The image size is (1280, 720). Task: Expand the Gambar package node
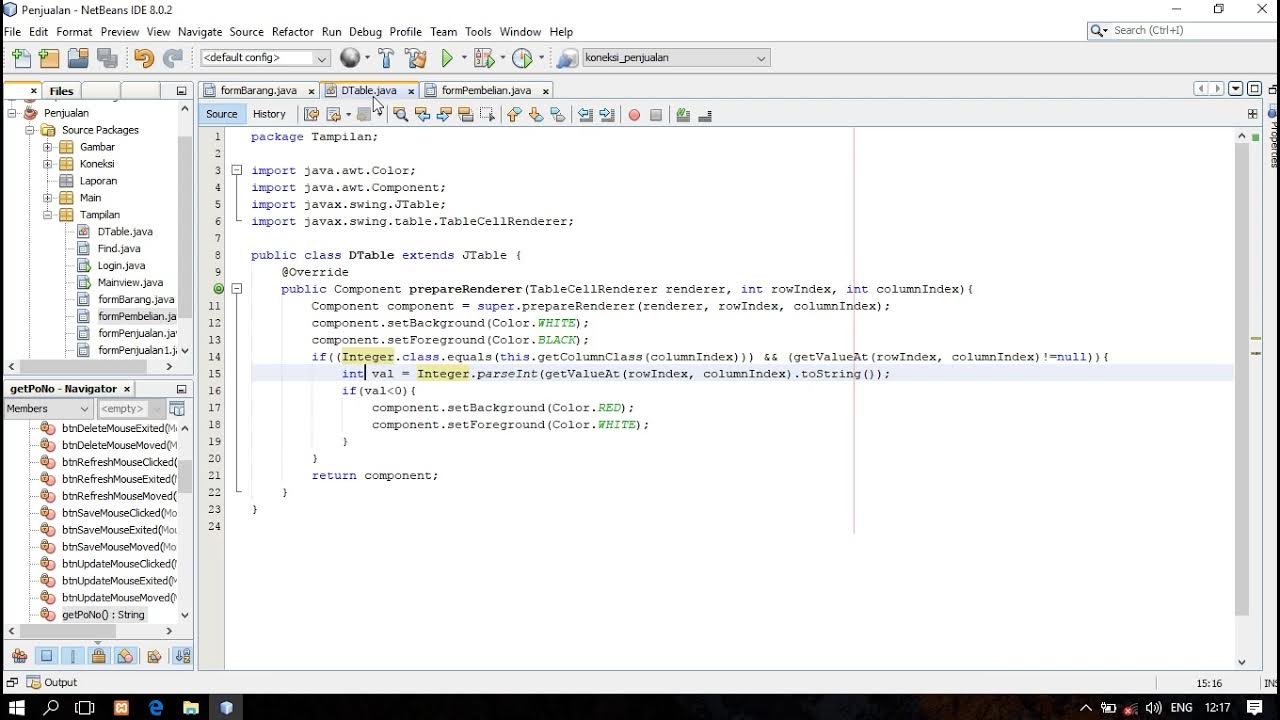coord(47,147)
